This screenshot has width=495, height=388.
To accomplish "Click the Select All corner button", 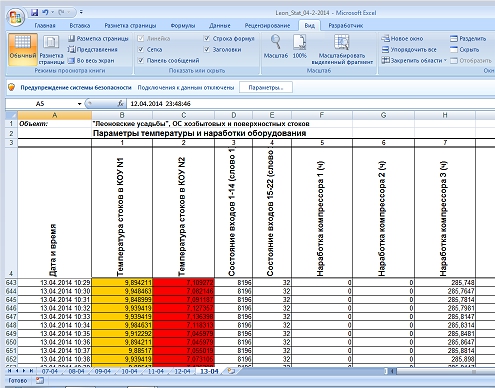I will click(x=11, y=115).
